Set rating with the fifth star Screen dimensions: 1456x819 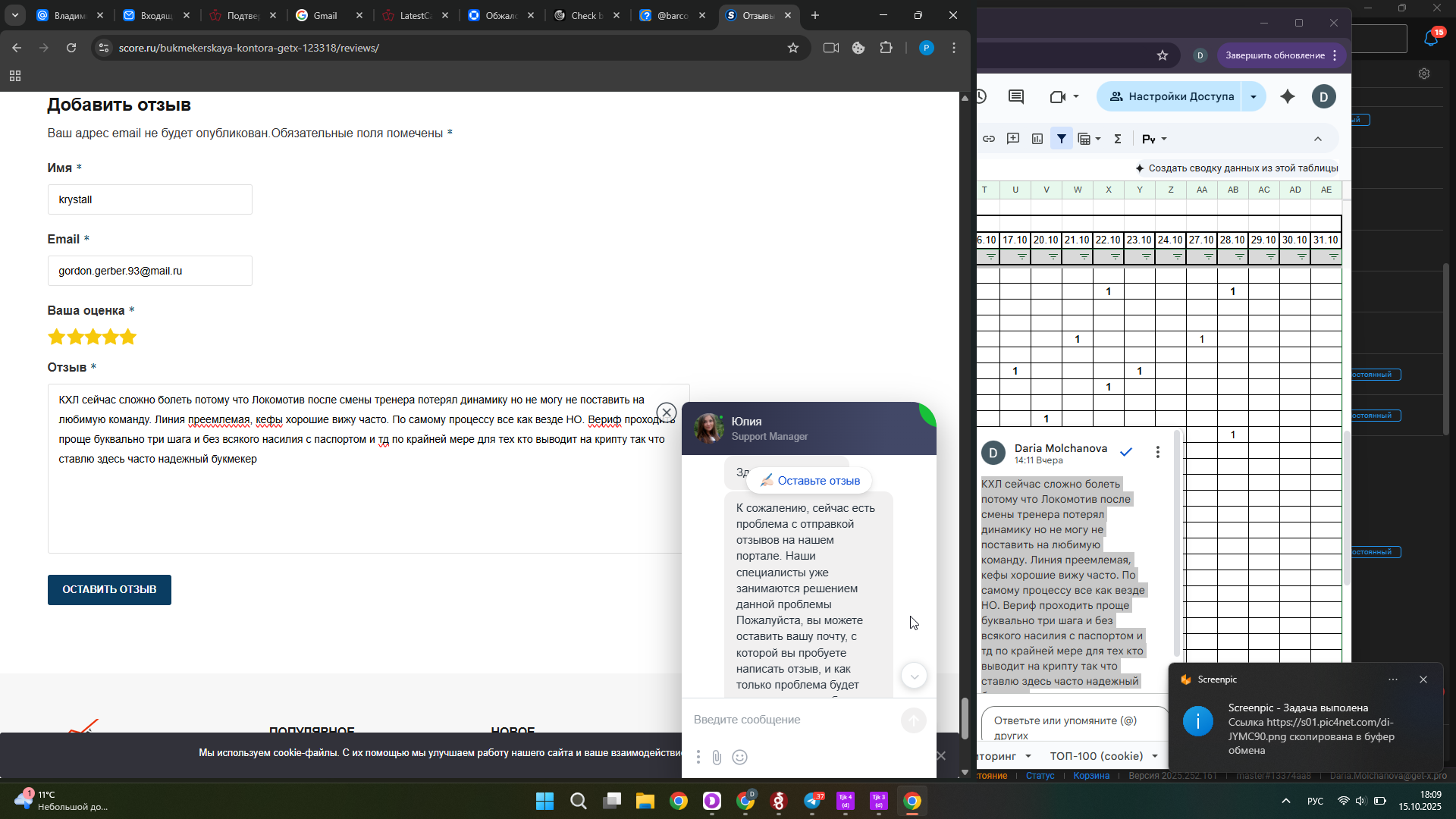point(128,337)
